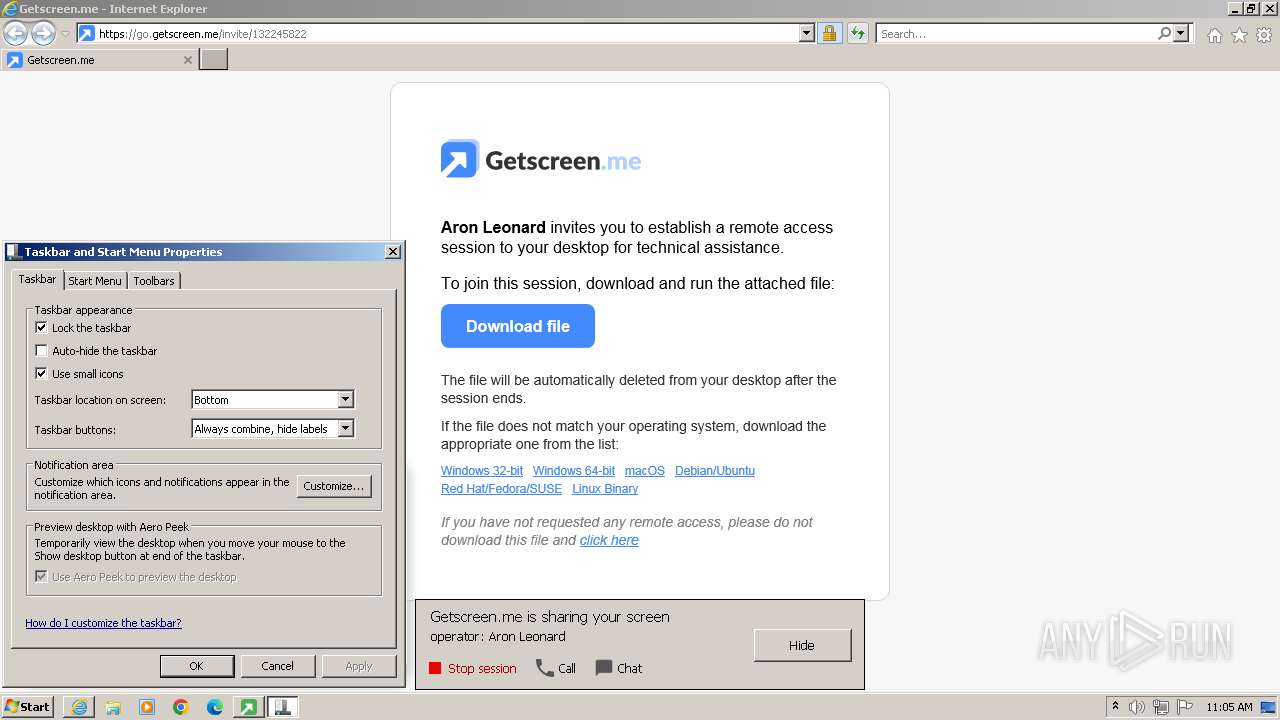
Task: Start a Call with the operator
Action: [x=556, y=668]
